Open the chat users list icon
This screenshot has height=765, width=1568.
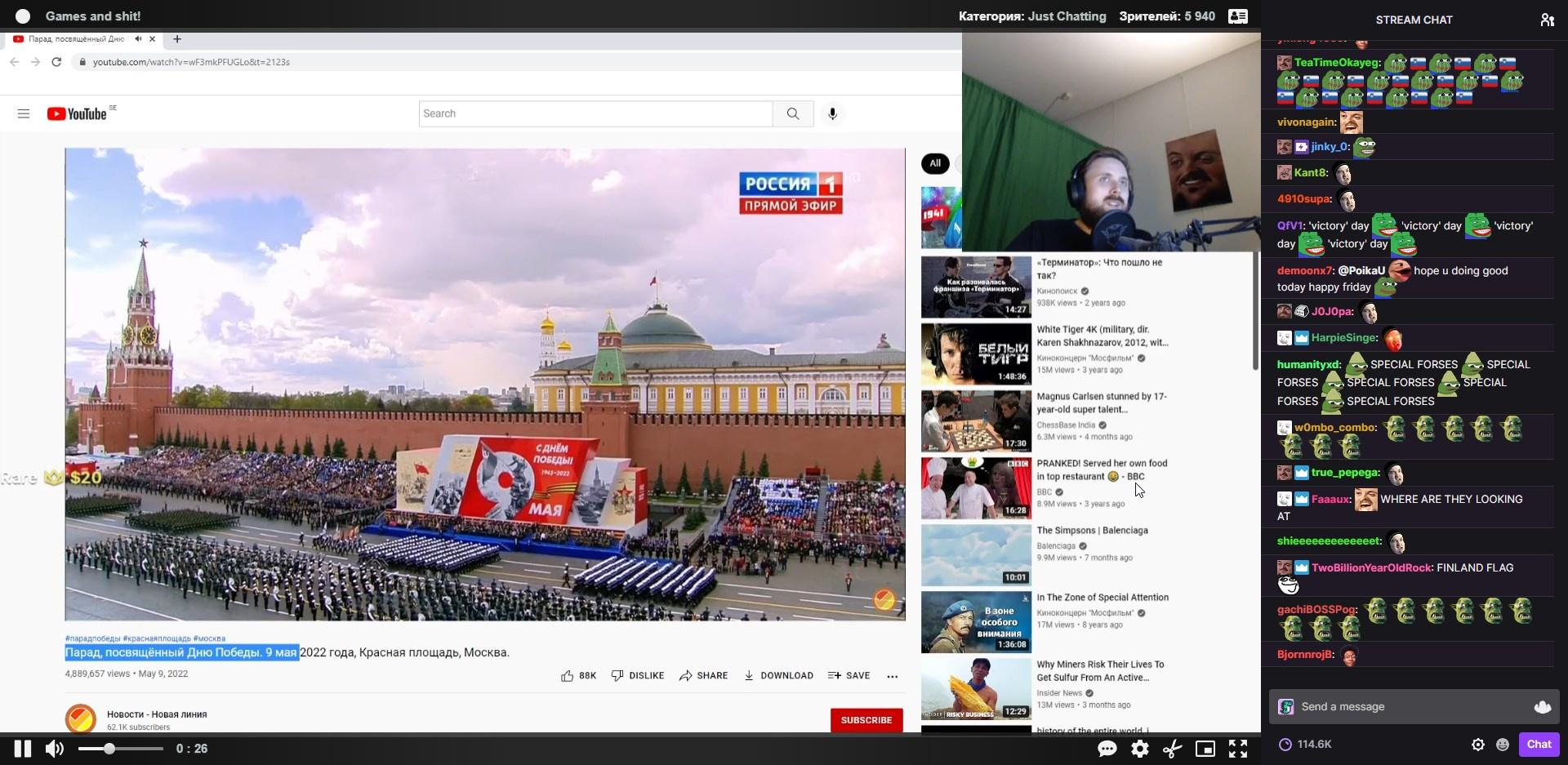tap(1547, 20)
